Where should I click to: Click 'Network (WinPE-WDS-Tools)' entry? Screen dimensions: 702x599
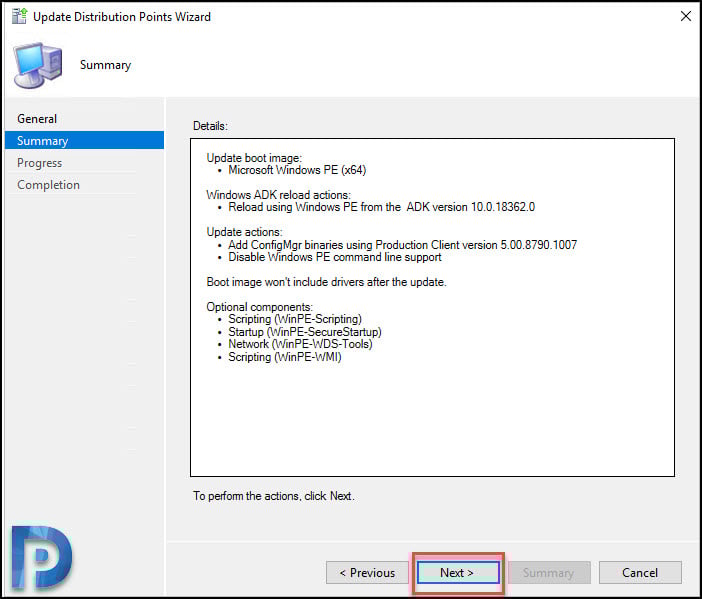300,344
